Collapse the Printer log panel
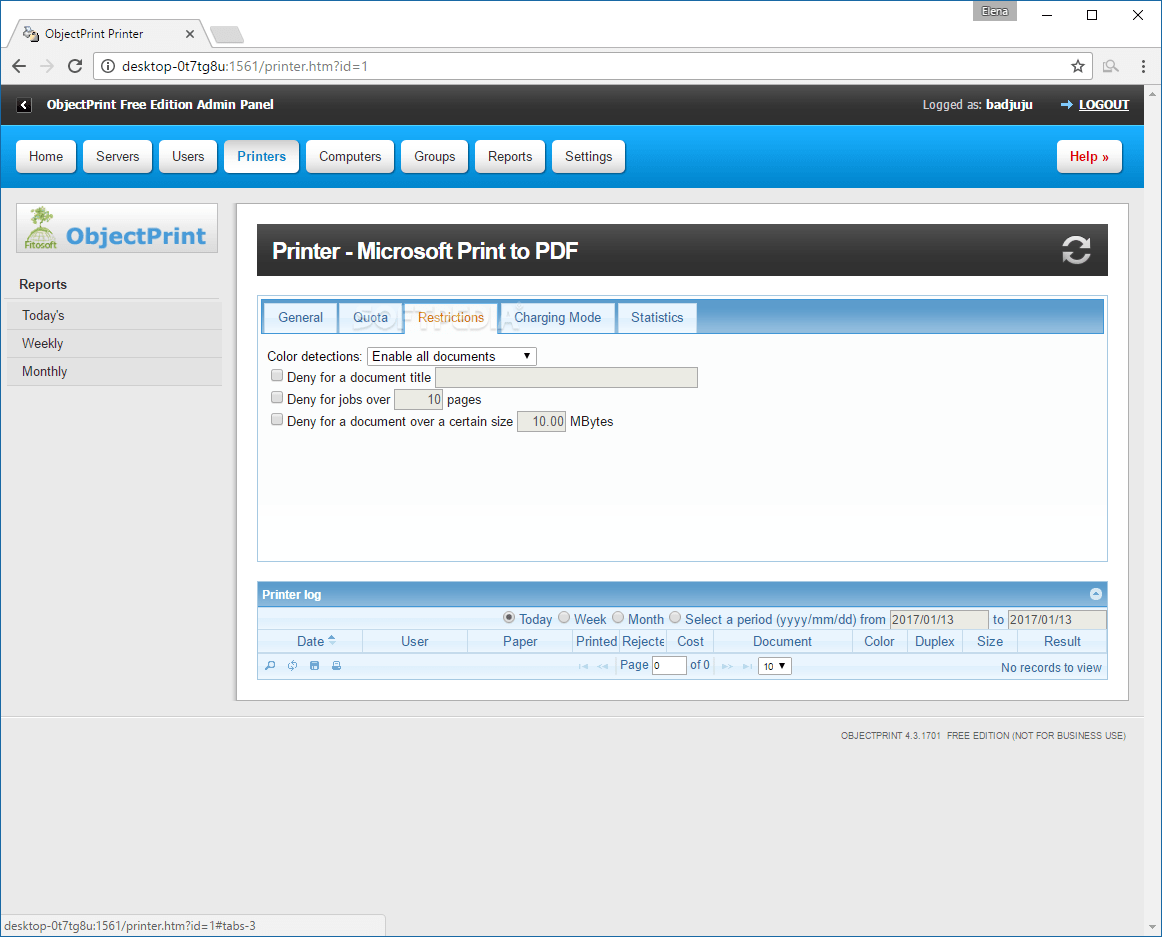Viewport: 1162px width, 937px height. click(x=1096, y=594)
